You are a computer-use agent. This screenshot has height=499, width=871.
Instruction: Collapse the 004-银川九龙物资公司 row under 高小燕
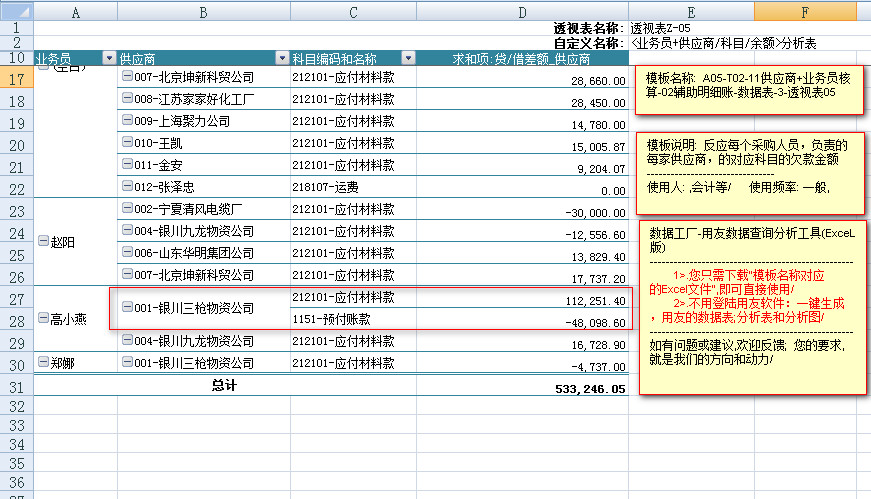coord(126,341)
